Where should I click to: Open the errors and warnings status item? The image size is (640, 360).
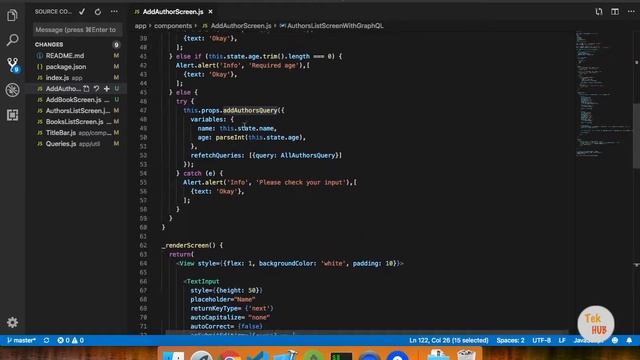tap(71, 340)
